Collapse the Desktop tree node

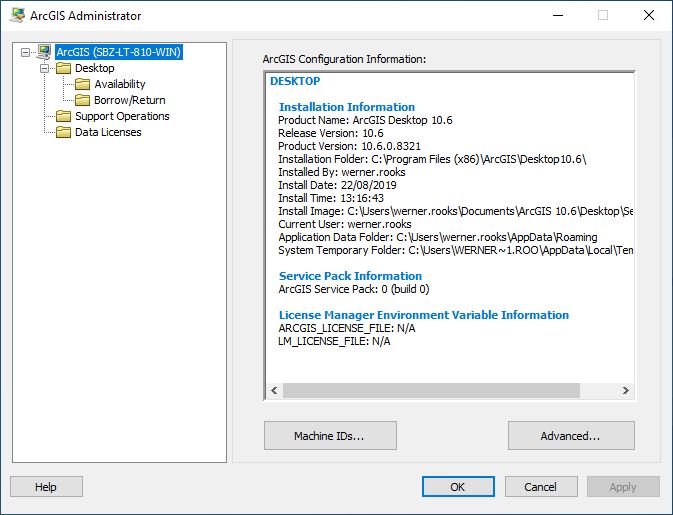tap(44, 68)
